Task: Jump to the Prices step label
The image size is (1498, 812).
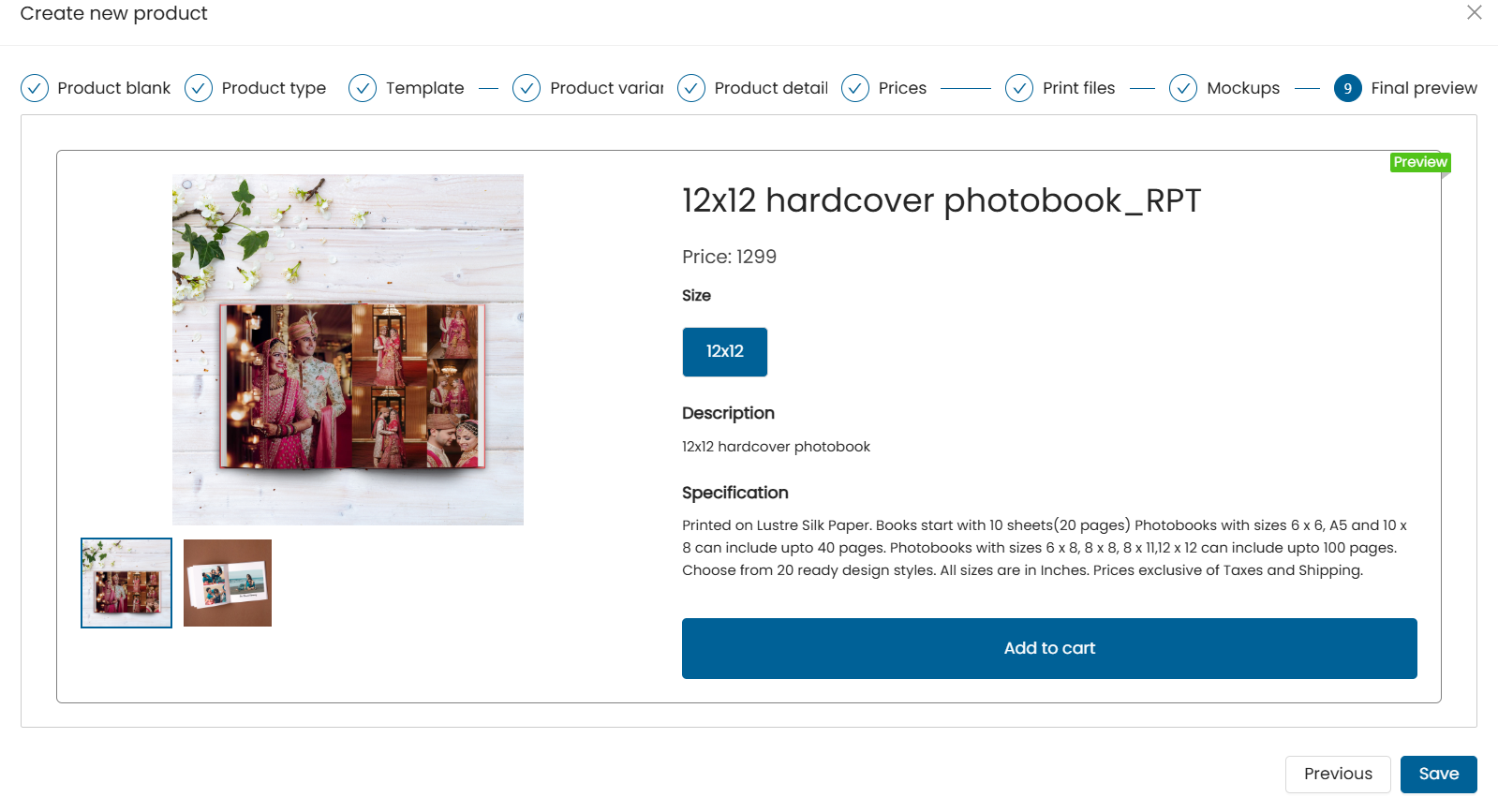Action: click(902, 88)
